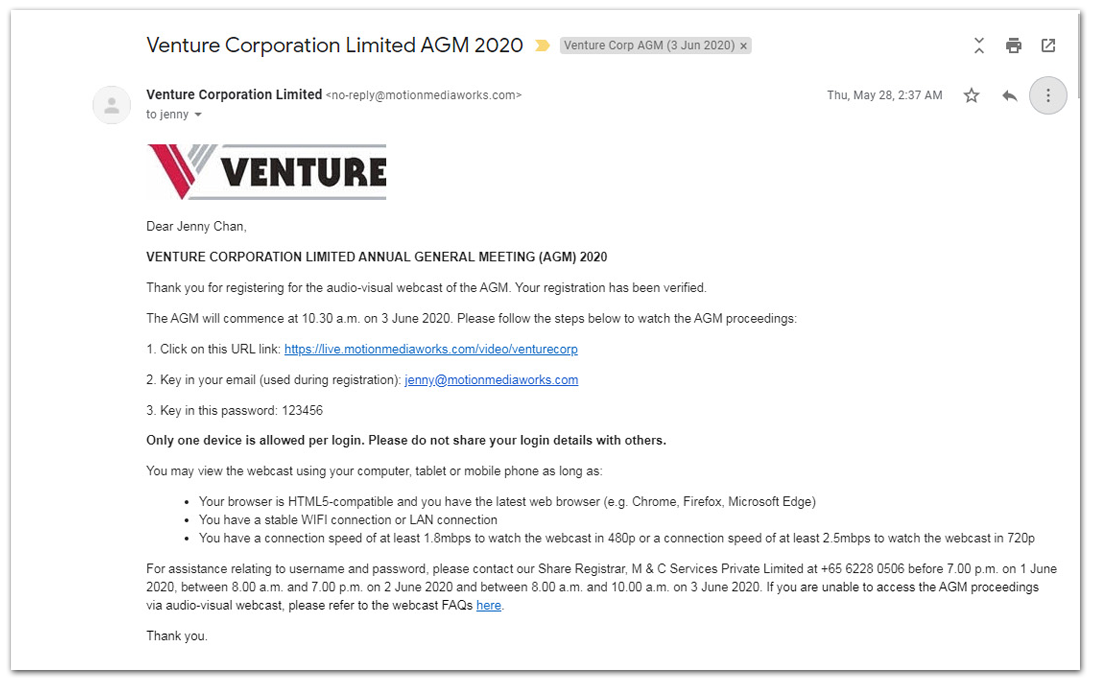
Task: Print the email using the printer icon
Action: [x=1013, y=45]
